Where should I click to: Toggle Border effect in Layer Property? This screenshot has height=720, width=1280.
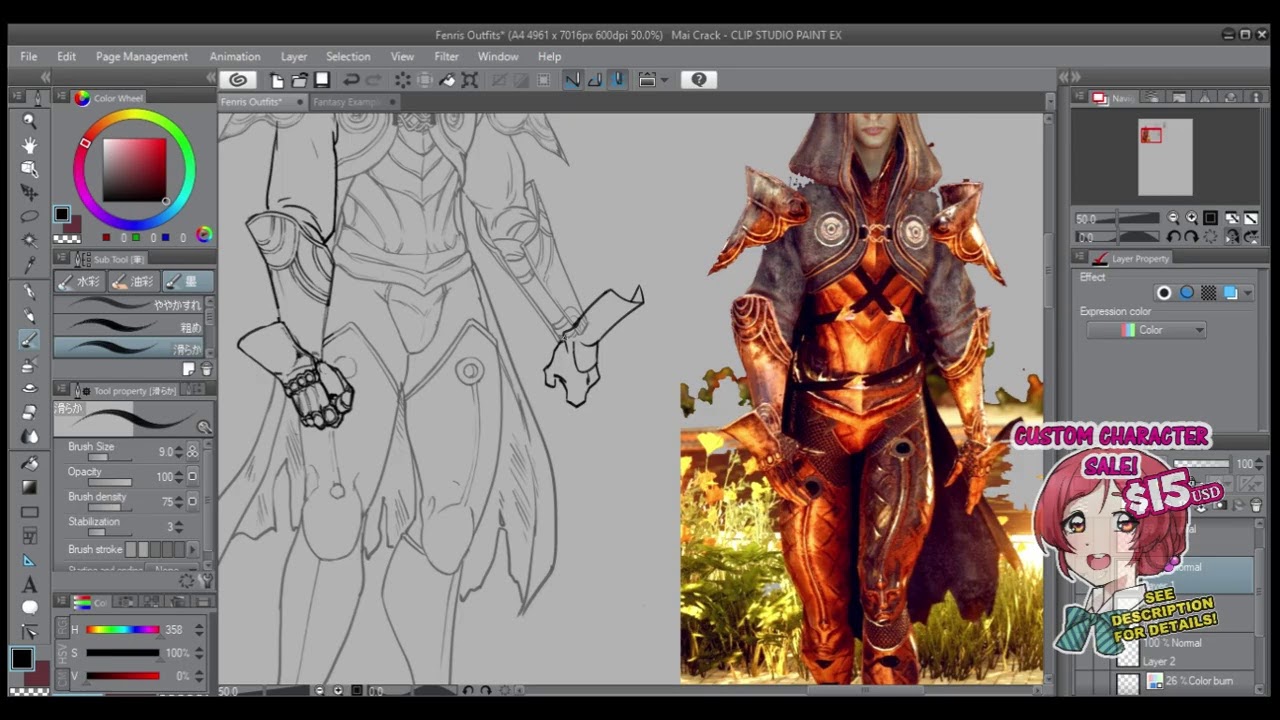(x=1164, y=293)
